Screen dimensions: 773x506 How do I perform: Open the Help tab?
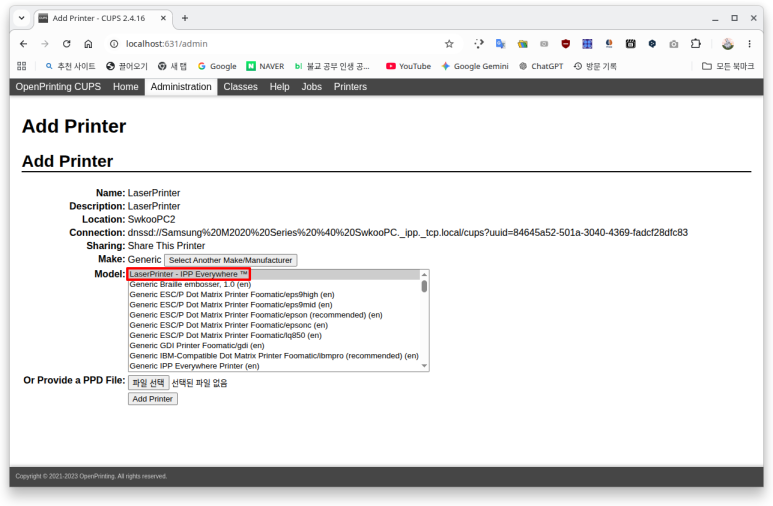pyautogui.click(x=280, y=87)
